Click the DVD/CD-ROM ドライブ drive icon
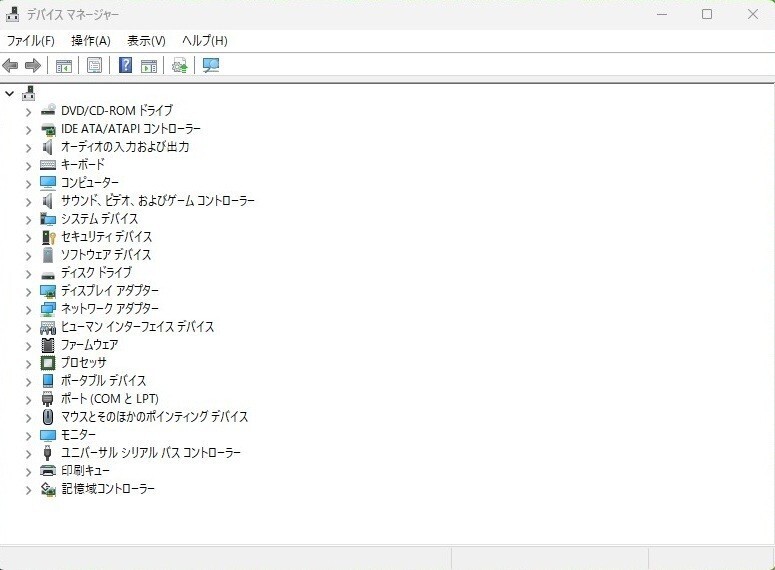 [x=48, y=110]
